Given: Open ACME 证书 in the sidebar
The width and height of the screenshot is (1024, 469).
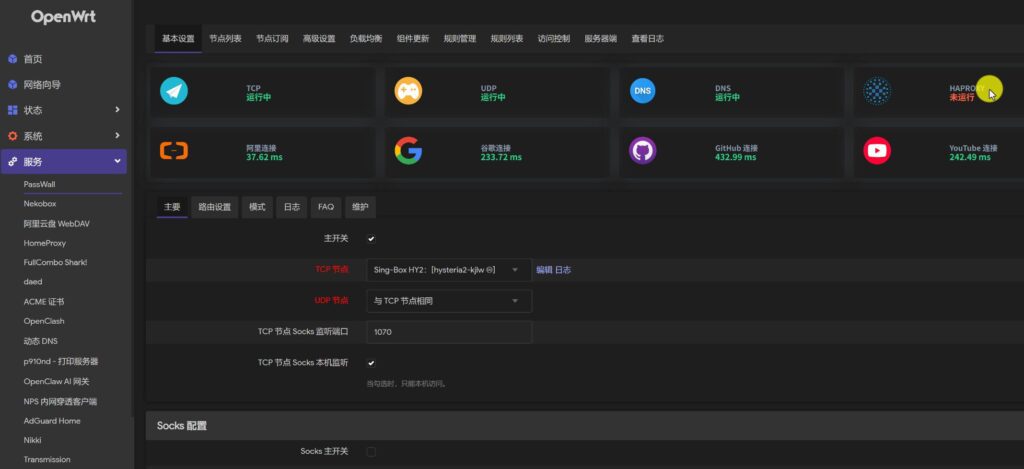Looking at the screenshot, I should (44, 302).
